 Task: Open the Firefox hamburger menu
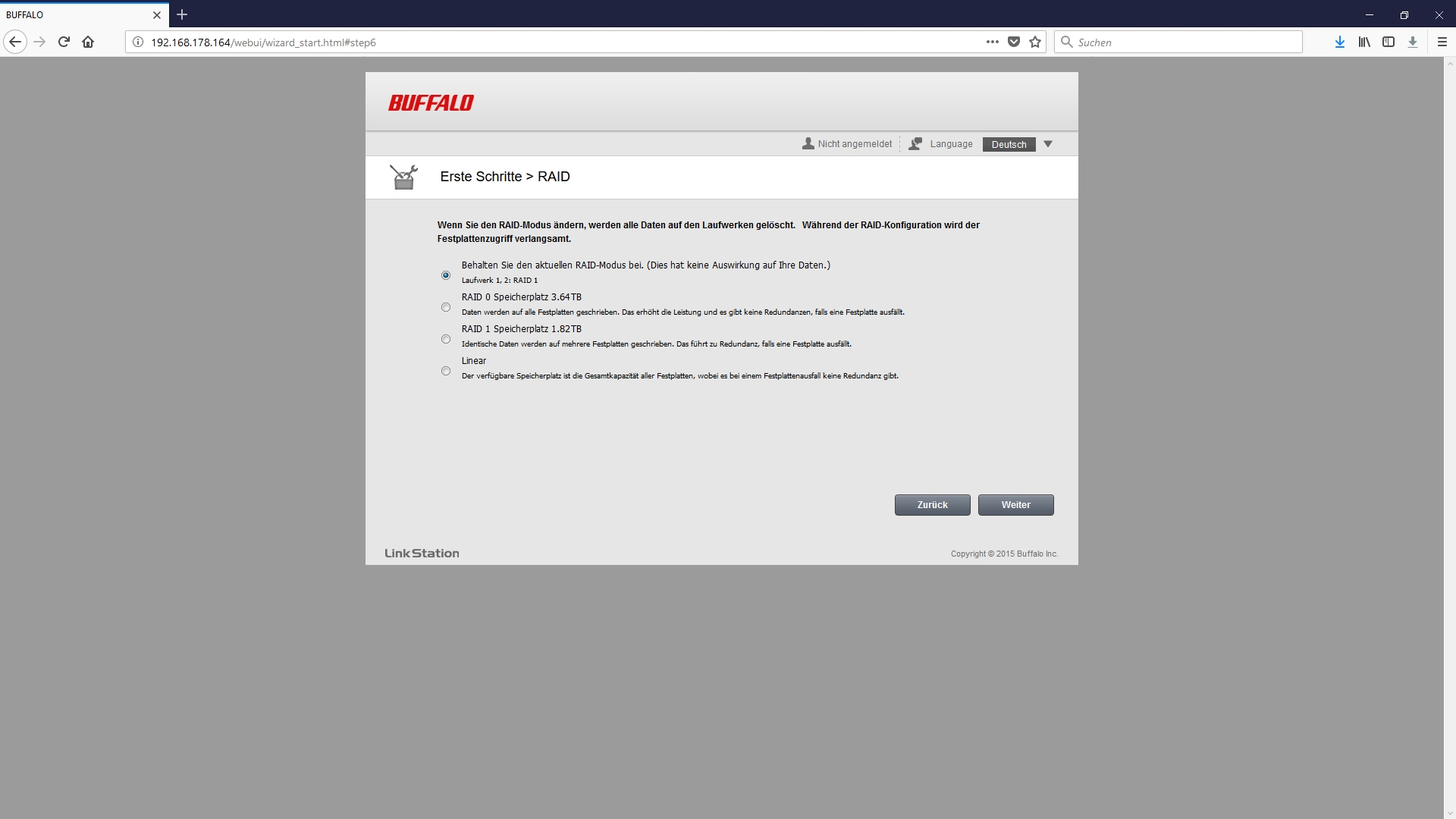click(x=1442, y=42)
